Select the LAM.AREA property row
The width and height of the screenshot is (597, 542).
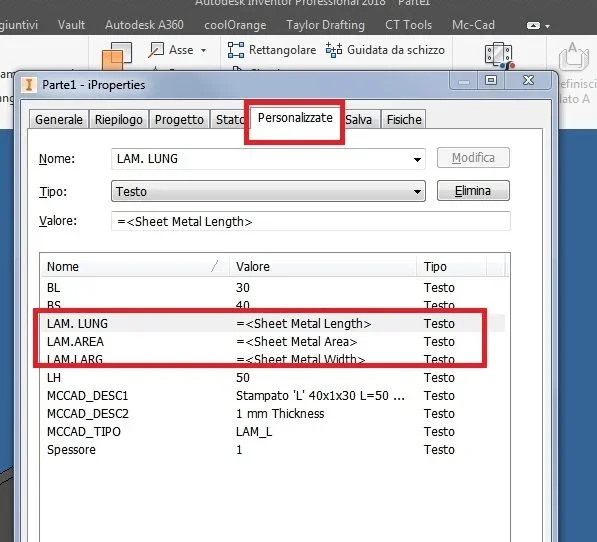[273, 341]
